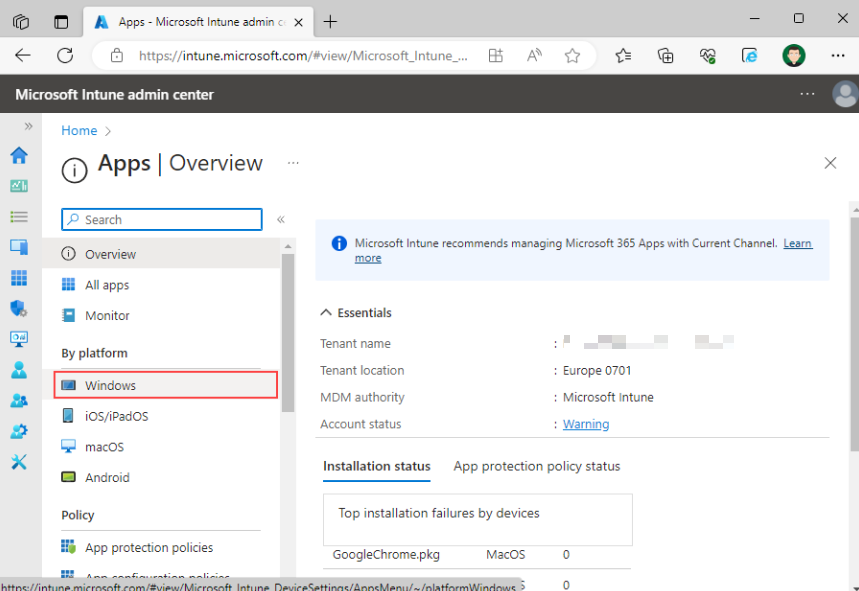The image size is (859, 591).
Task: View site information lock icon
Action: (x=117, y=55)
